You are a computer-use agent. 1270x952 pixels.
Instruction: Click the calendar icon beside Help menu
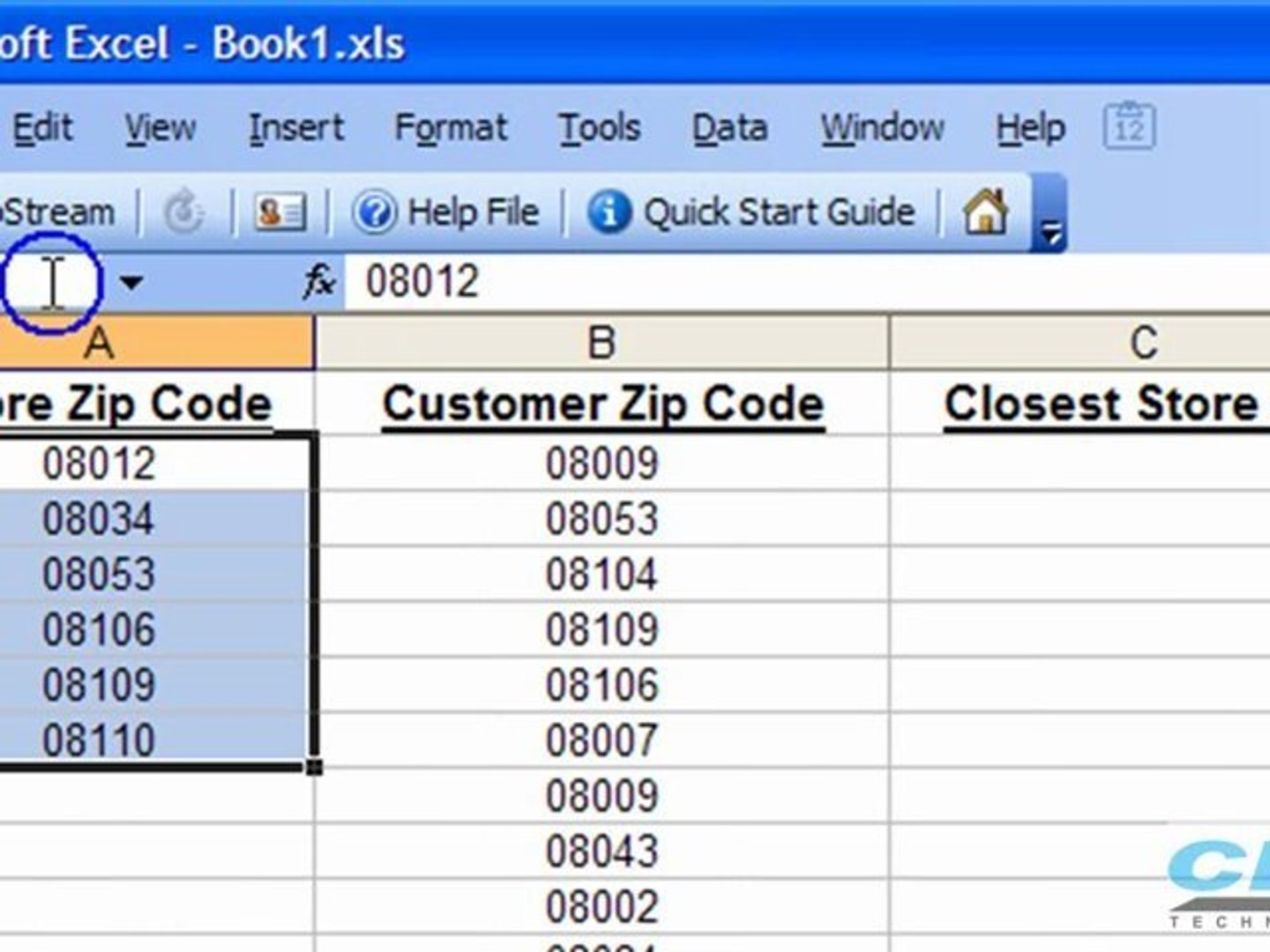point(1129,127)
